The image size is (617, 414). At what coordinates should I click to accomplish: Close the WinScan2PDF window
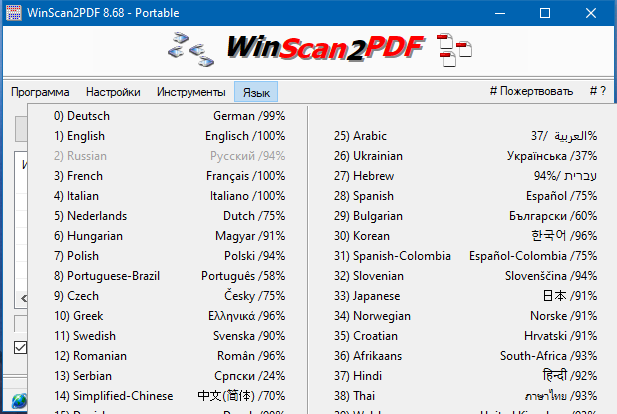pyautogui.click(x=591, y=13)
